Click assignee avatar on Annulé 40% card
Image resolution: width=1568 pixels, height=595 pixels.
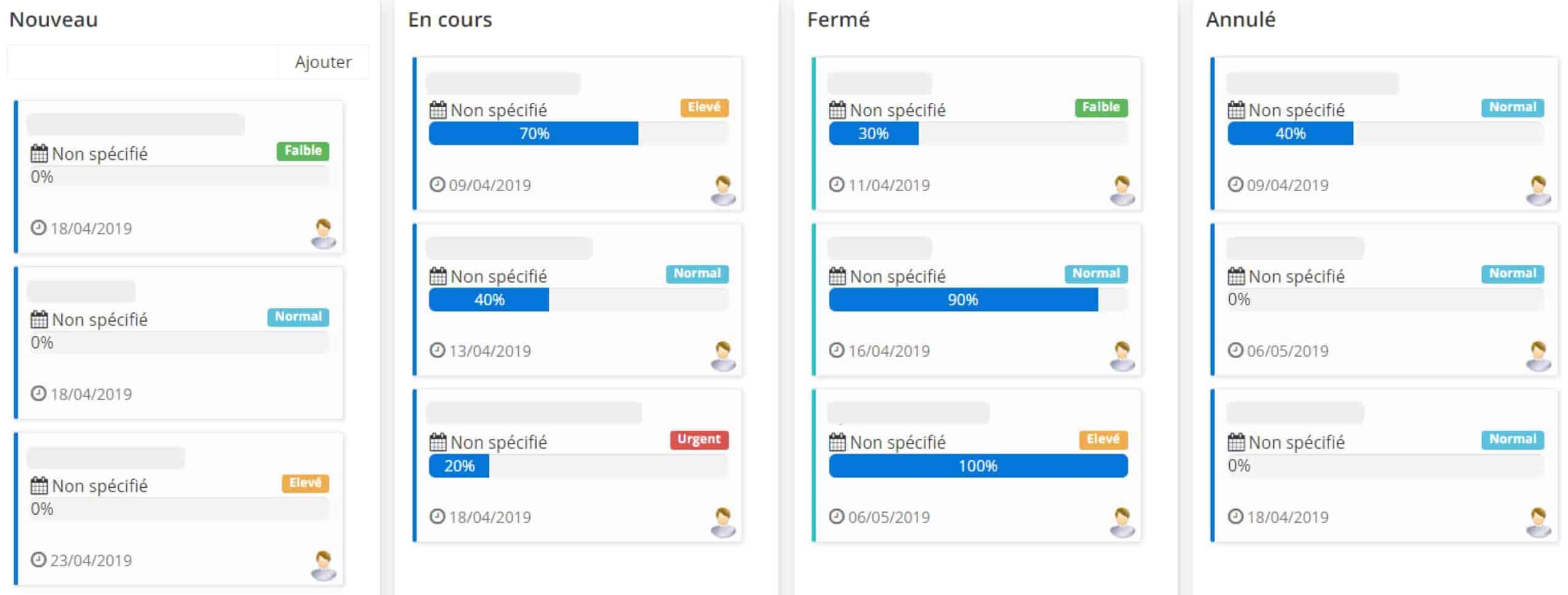1538,190
